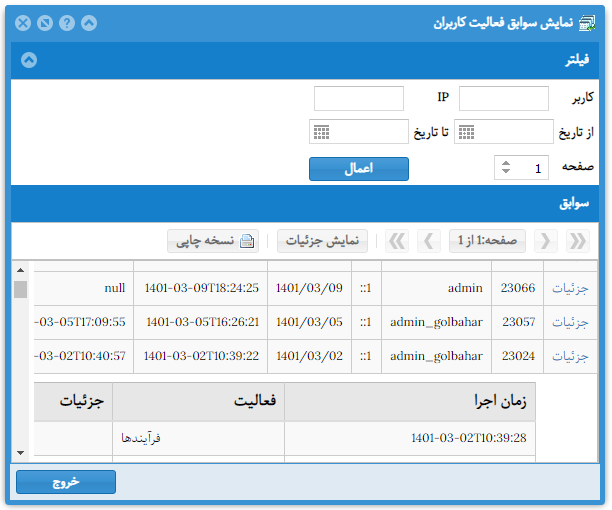Screen dimensions: 612x510
Task: Click admin_golbahar in row 23057
Action: pyautogui.click(x=436, y=322)
